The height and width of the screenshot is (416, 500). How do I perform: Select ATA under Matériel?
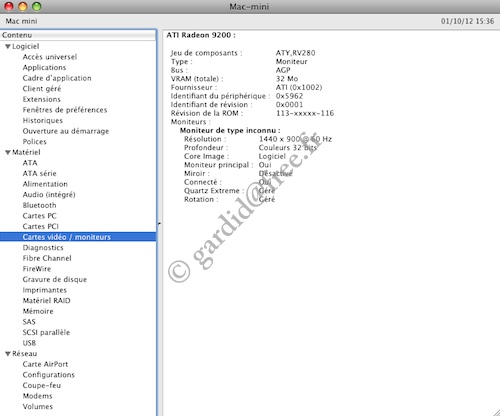[x=30, y=163]
